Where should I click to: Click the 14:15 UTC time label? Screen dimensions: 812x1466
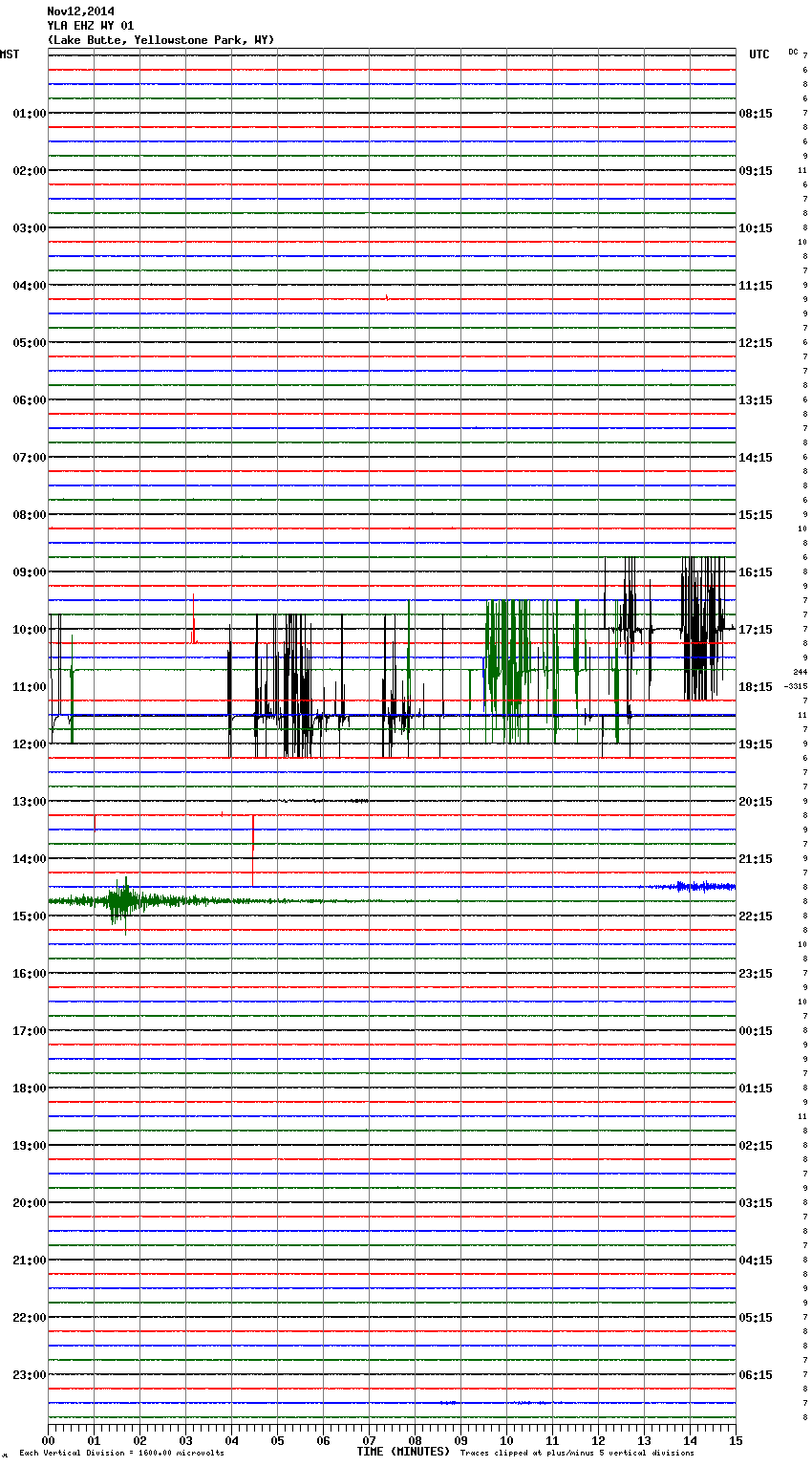(x=756, y=458)
